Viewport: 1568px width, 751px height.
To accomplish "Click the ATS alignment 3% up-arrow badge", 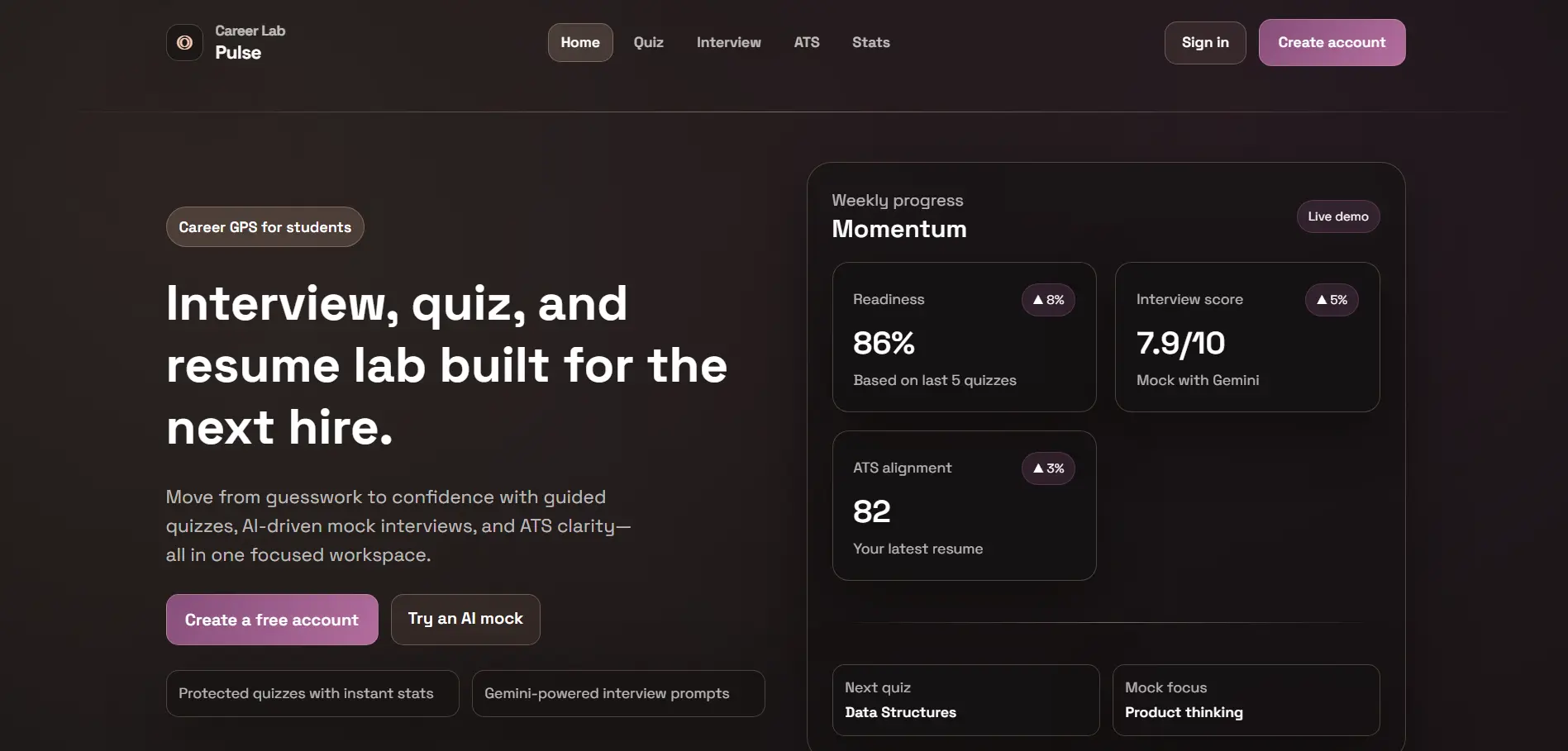I will (x=1048, y=468).
